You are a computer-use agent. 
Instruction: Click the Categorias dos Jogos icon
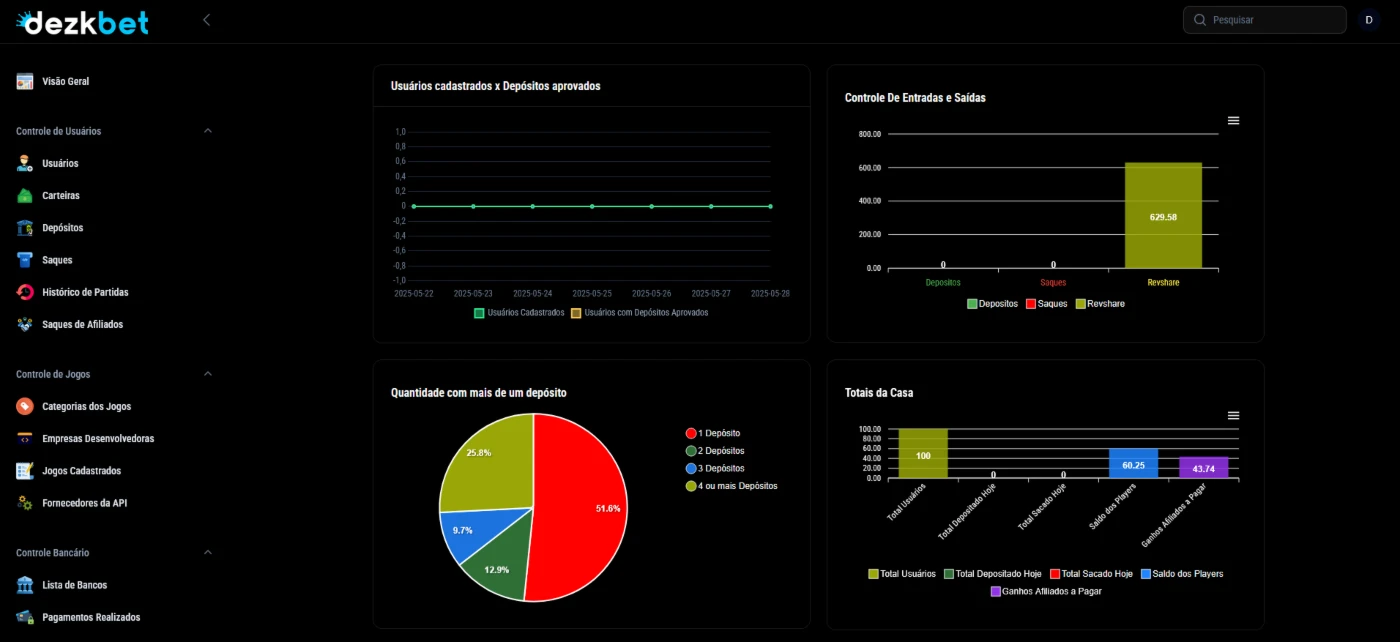pyautogui.click(x=25, y=406)
